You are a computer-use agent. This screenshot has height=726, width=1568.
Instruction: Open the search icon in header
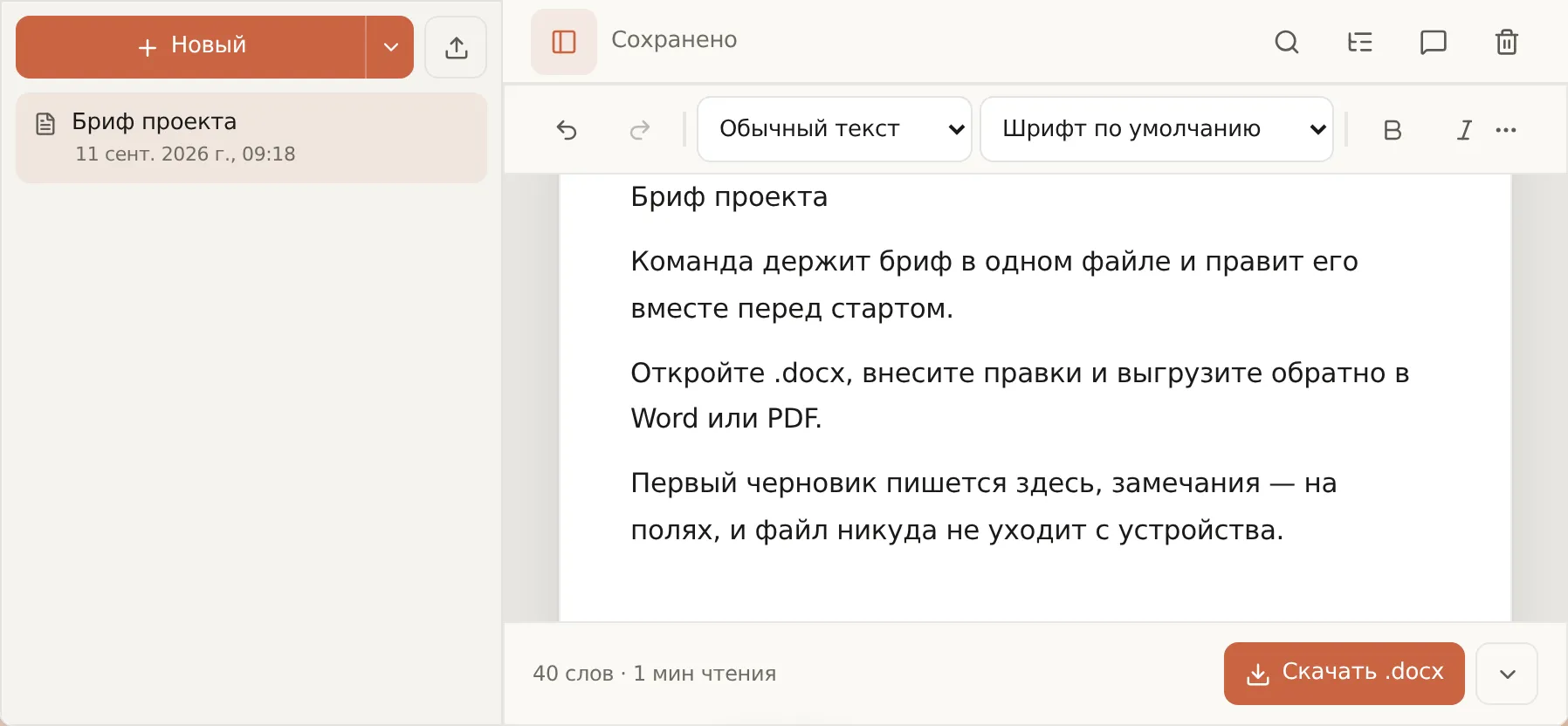(x=1287, y=42)
